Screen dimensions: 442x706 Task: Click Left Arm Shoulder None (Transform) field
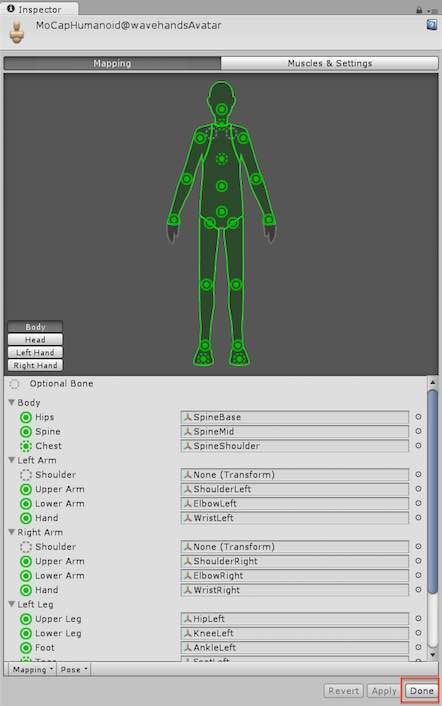click(x=295, y=475)
